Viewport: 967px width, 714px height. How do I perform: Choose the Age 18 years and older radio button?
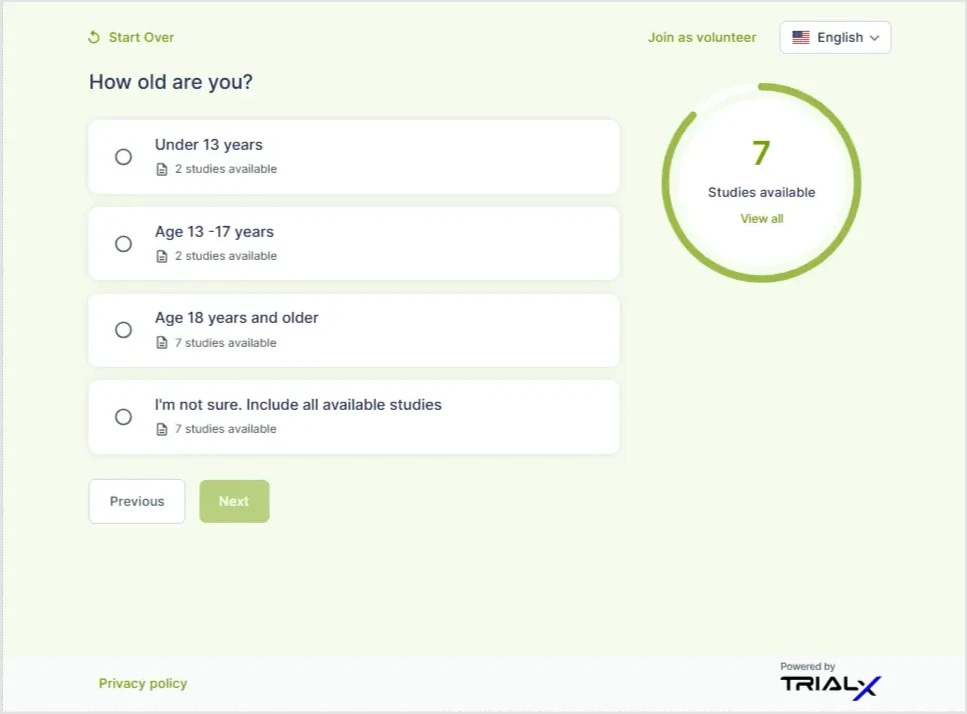pos(123,330)
